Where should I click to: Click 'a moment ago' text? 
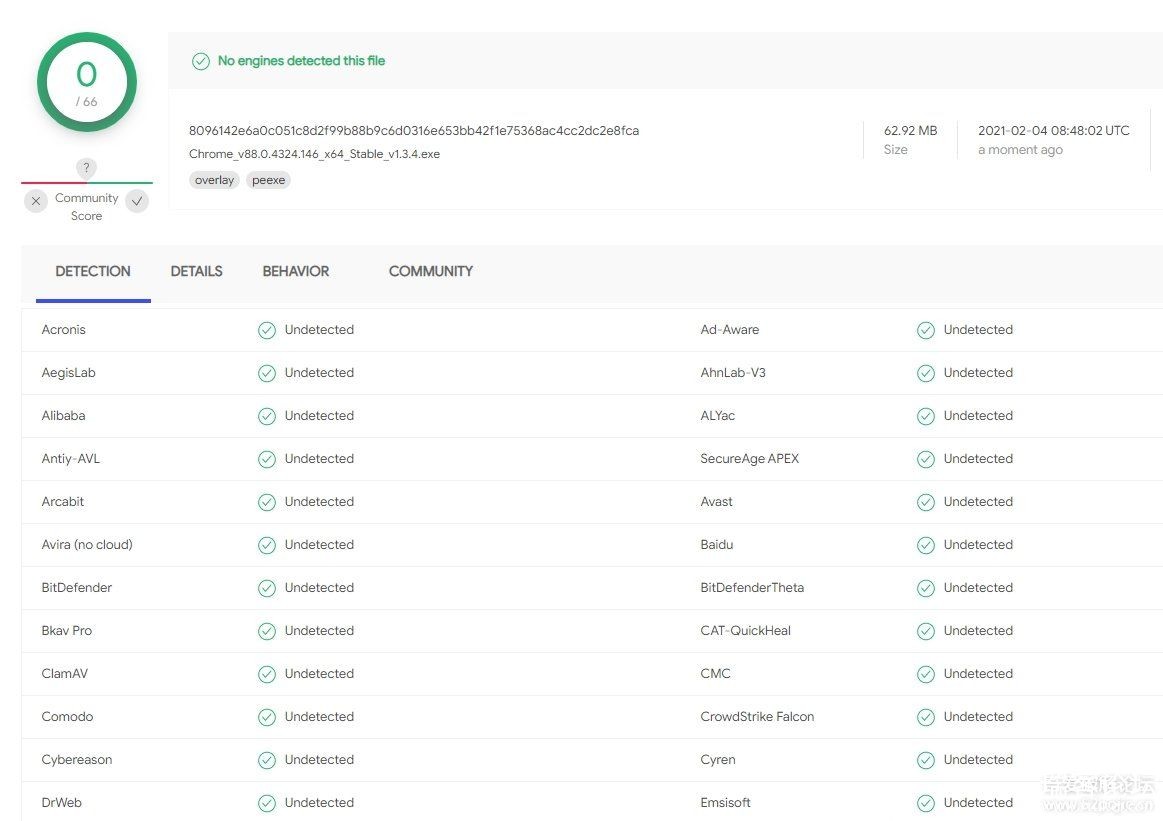point(1020,150)
